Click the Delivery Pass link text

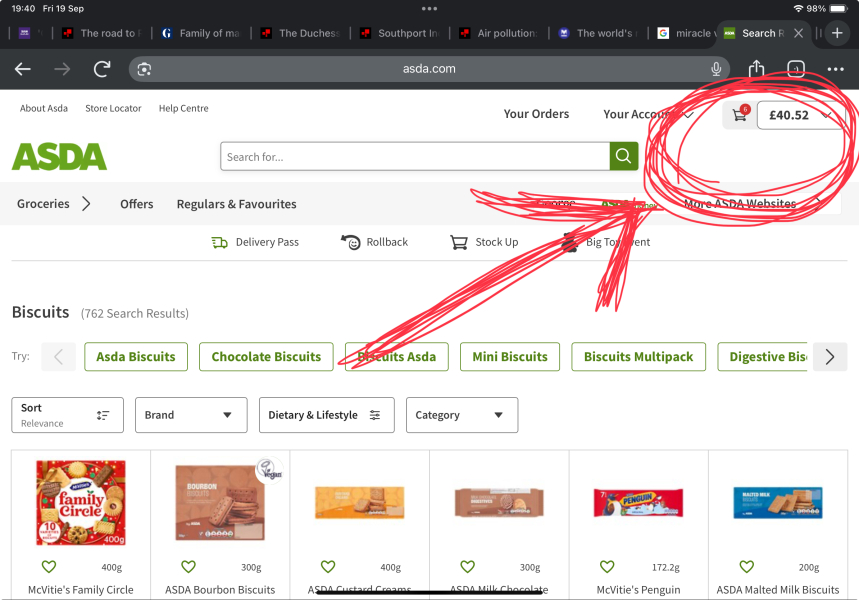pyautogui.click(x=267, y=242)
